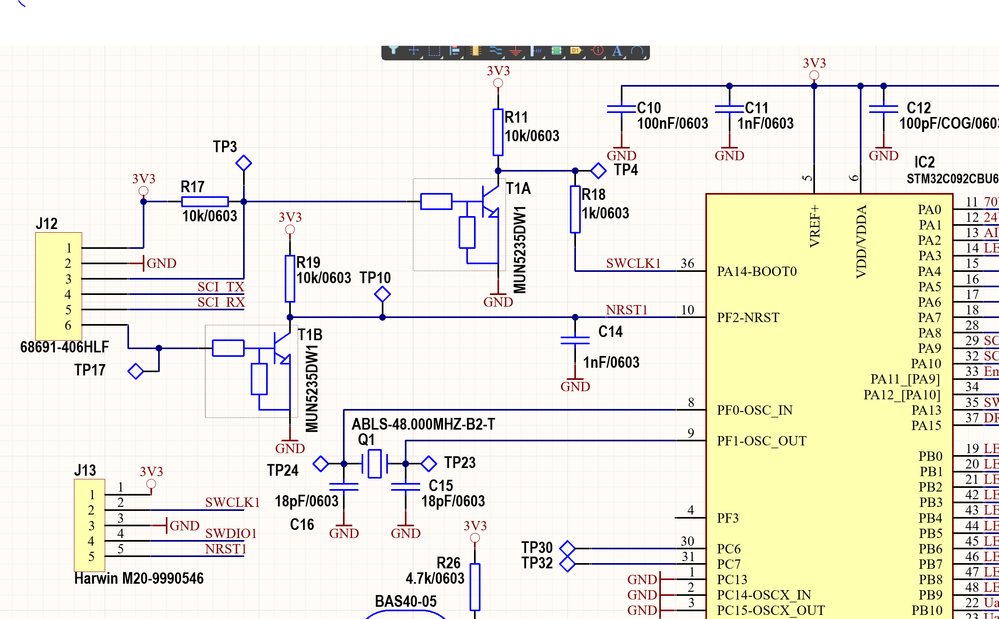Image resolution: width=999 pixels, height=619 pixels.
Task: Click the VREF+ pin label
Action: point(815,225)
